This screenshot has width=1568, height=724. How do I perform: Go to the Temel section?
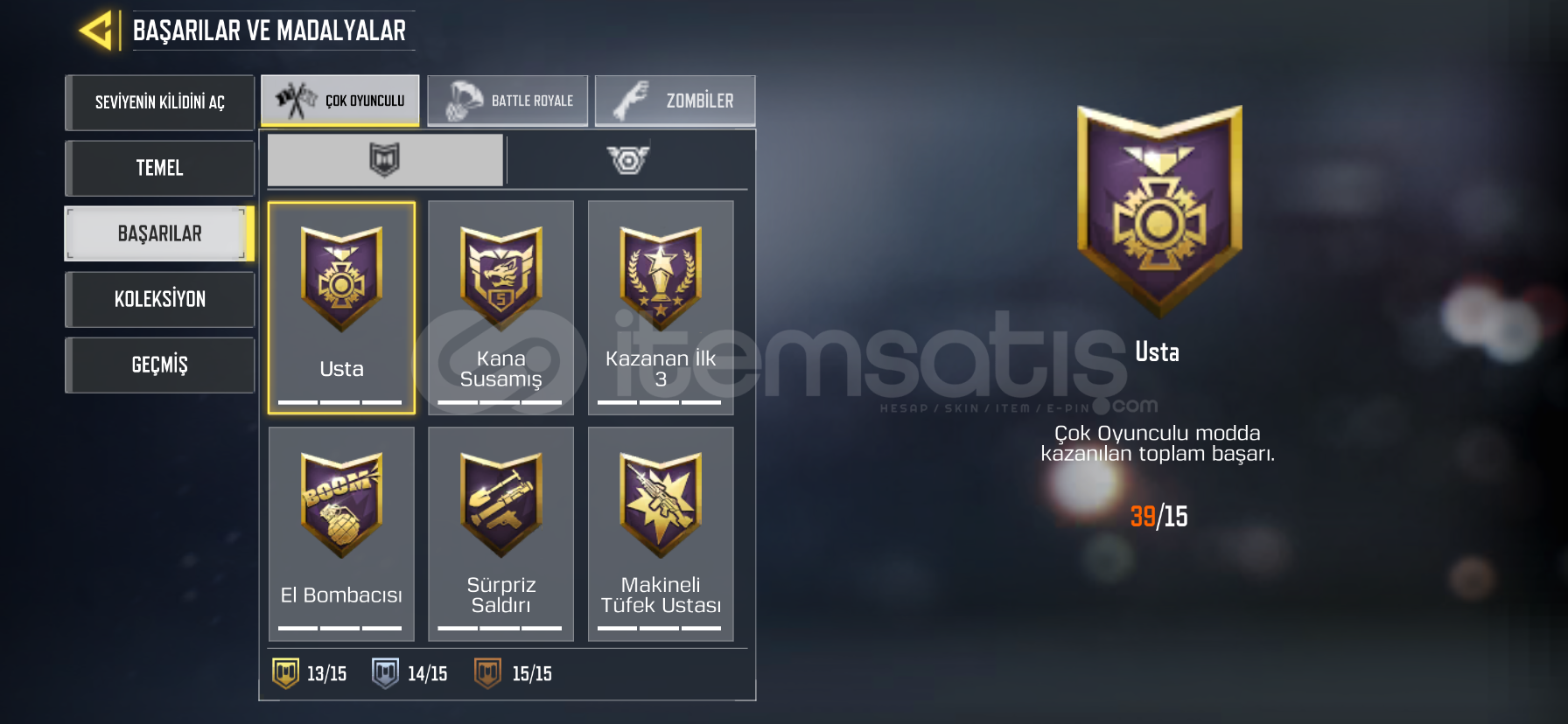click(159, 168)
